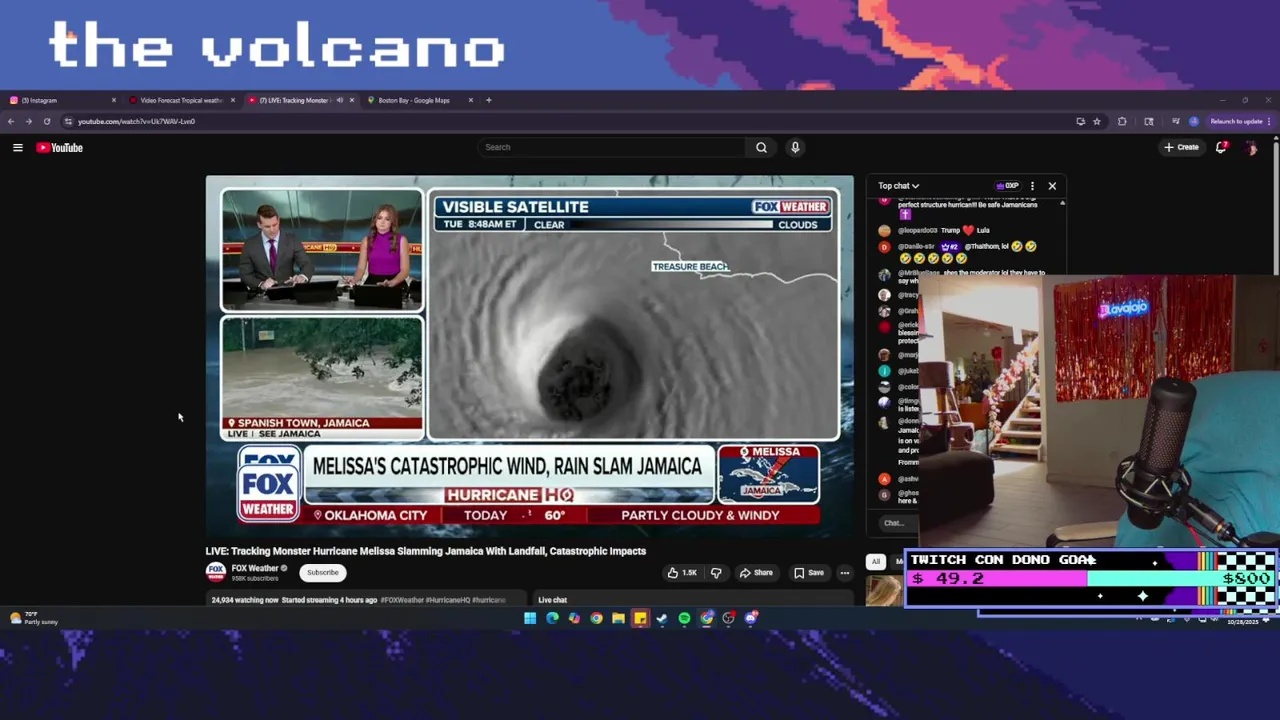This screenshot has width=1280, height=720.
Task: Bookmark this page with star icon
Action: click(1097, 121)
